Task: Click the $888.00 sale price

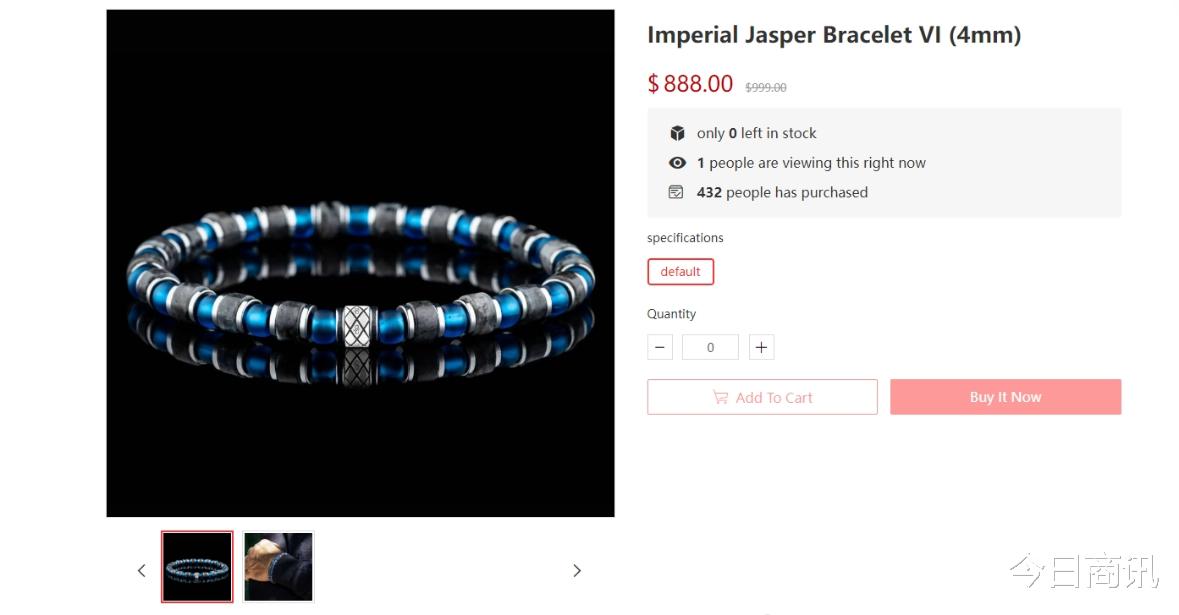Action: tap(690, 83)
